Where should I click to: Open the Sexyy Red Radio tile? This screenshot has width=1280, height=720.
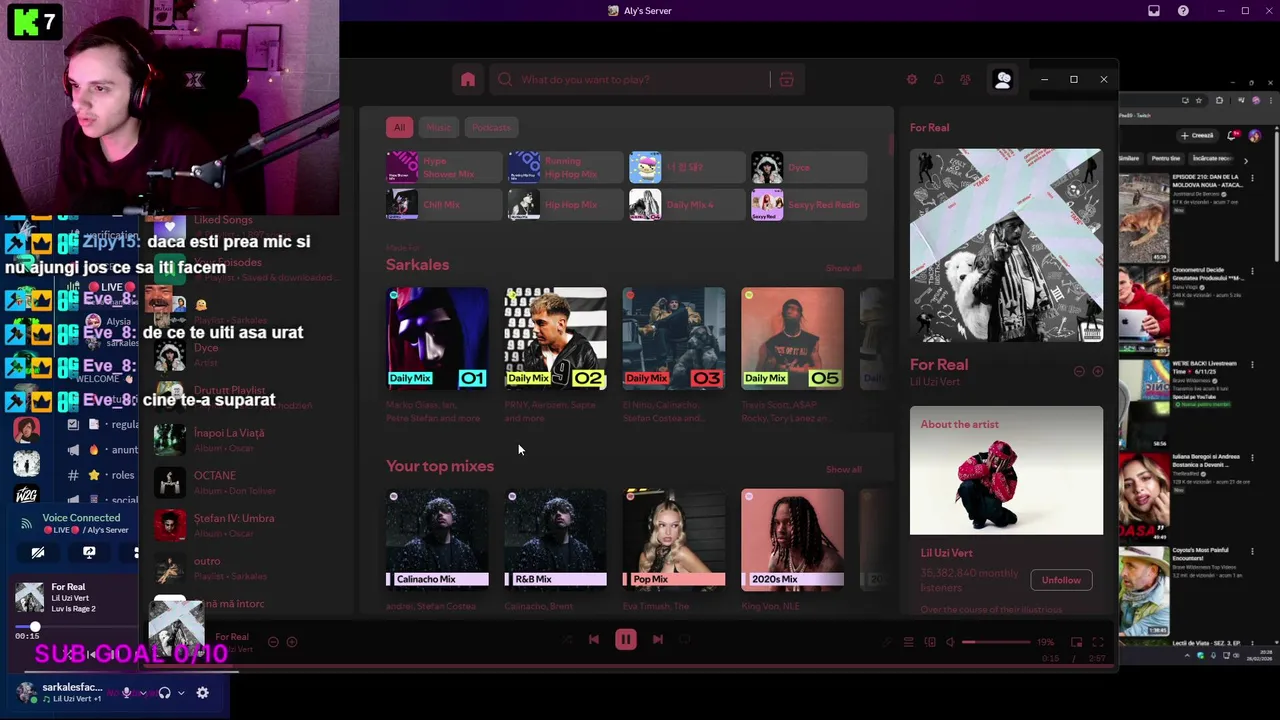coord(809,204)
